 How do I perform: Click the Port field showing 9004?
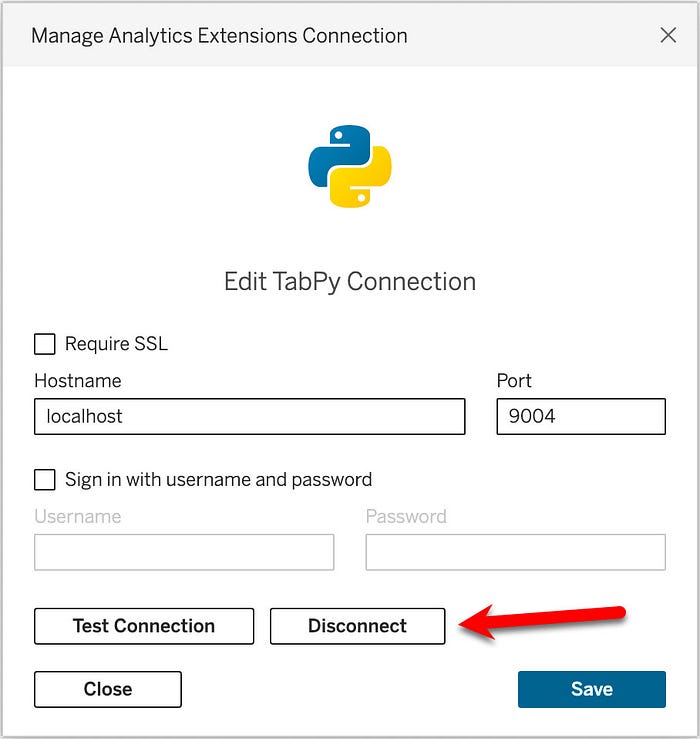[x=581, y=416]
